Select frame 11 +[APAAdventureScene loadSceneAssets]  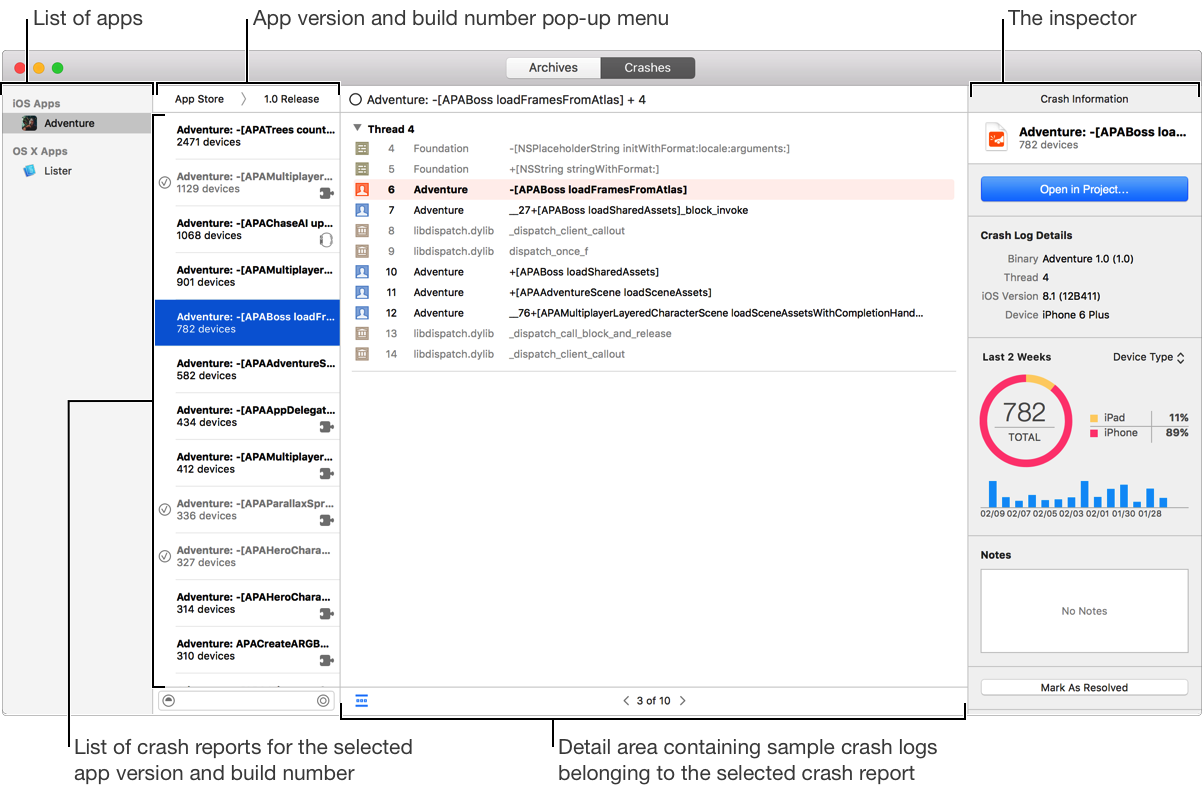pos(654,292)
